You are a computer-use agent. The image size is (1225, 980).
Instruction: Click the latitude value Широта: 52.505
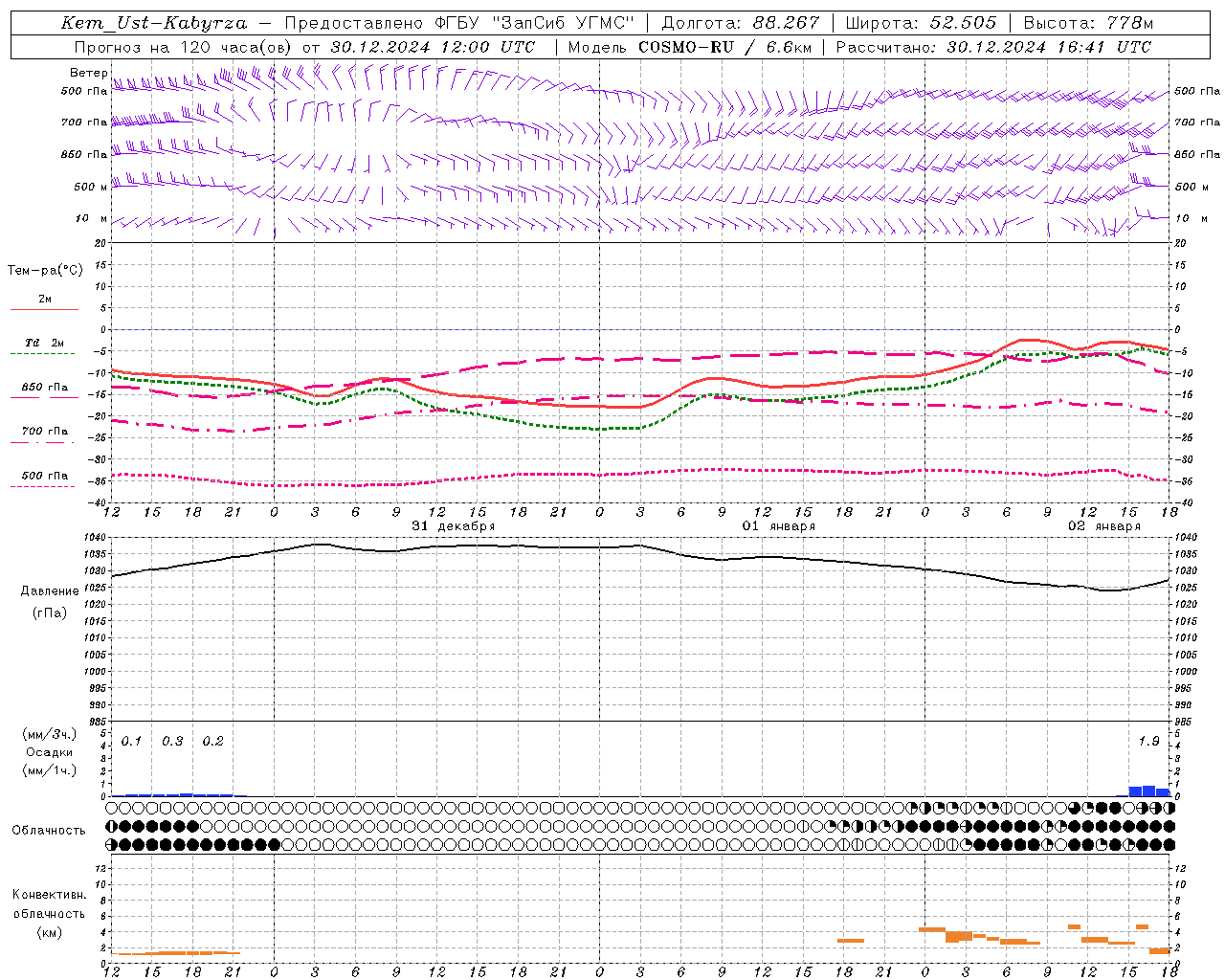[921, 23]
